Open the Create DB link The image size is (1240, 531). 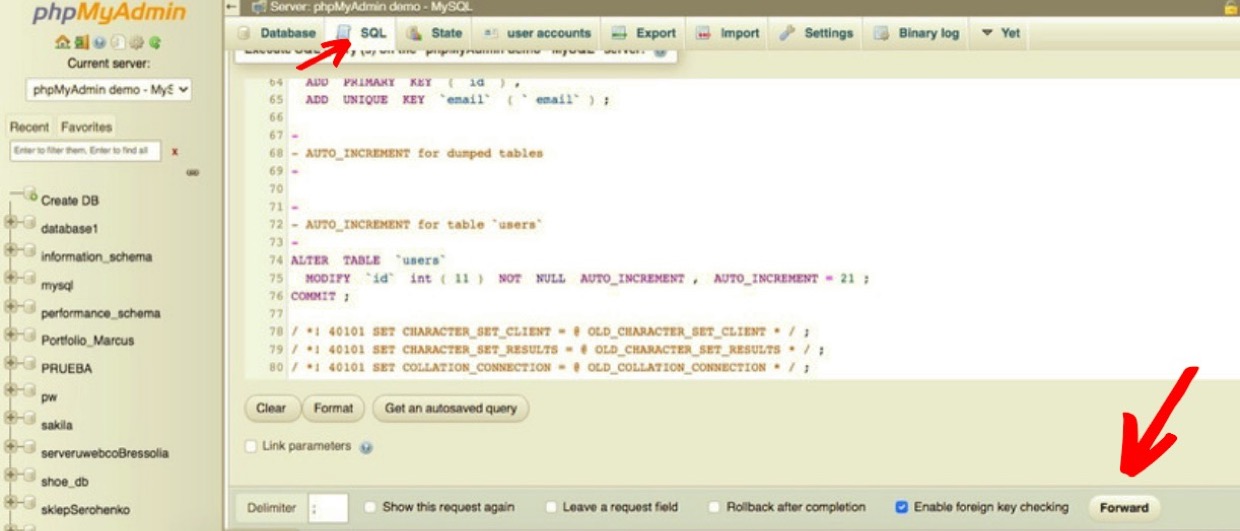click(70, 200)
